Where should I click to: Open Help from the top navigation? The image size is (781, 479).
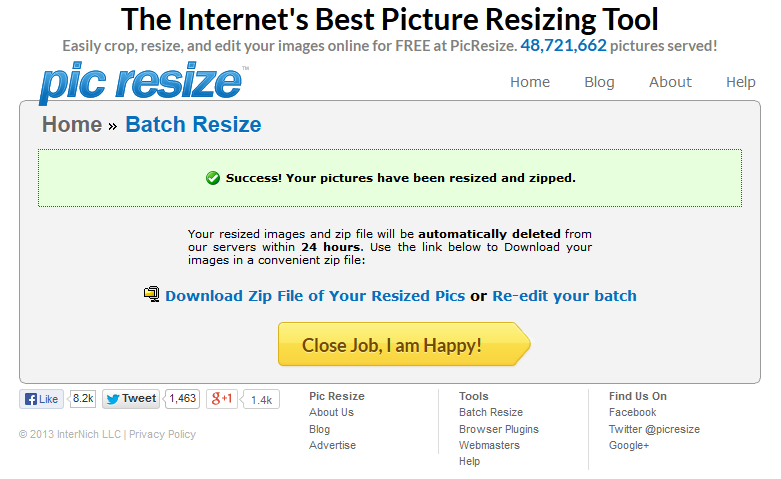741,82
